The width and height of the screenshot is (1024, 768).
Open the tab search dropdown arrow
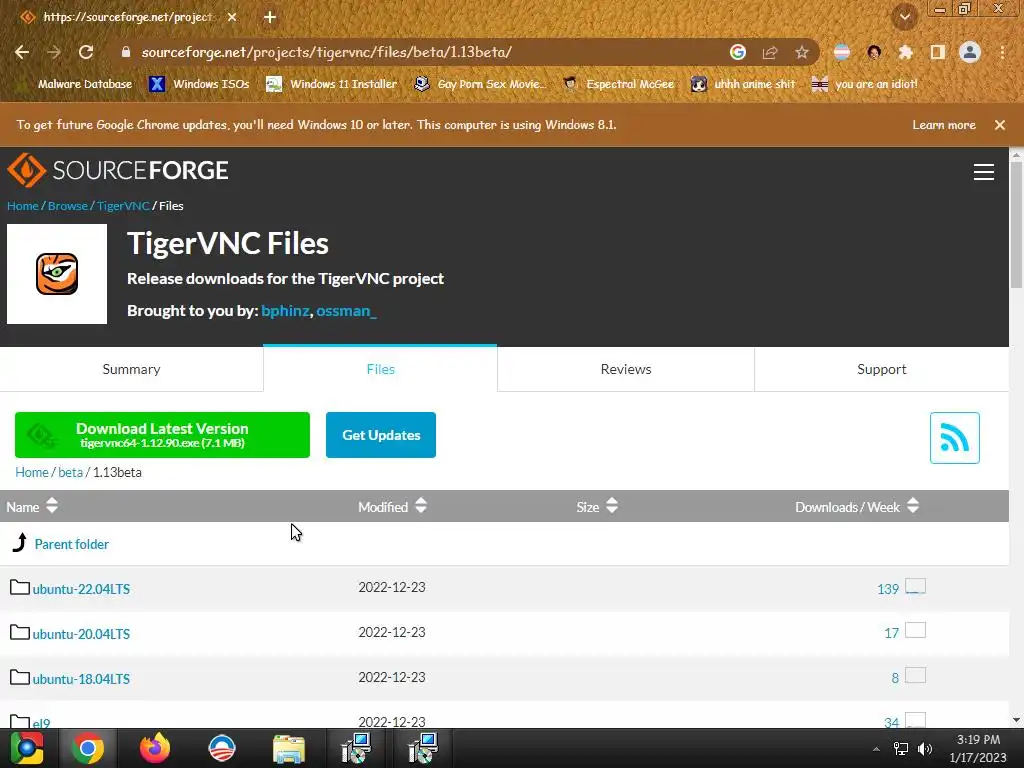[905, 18]
